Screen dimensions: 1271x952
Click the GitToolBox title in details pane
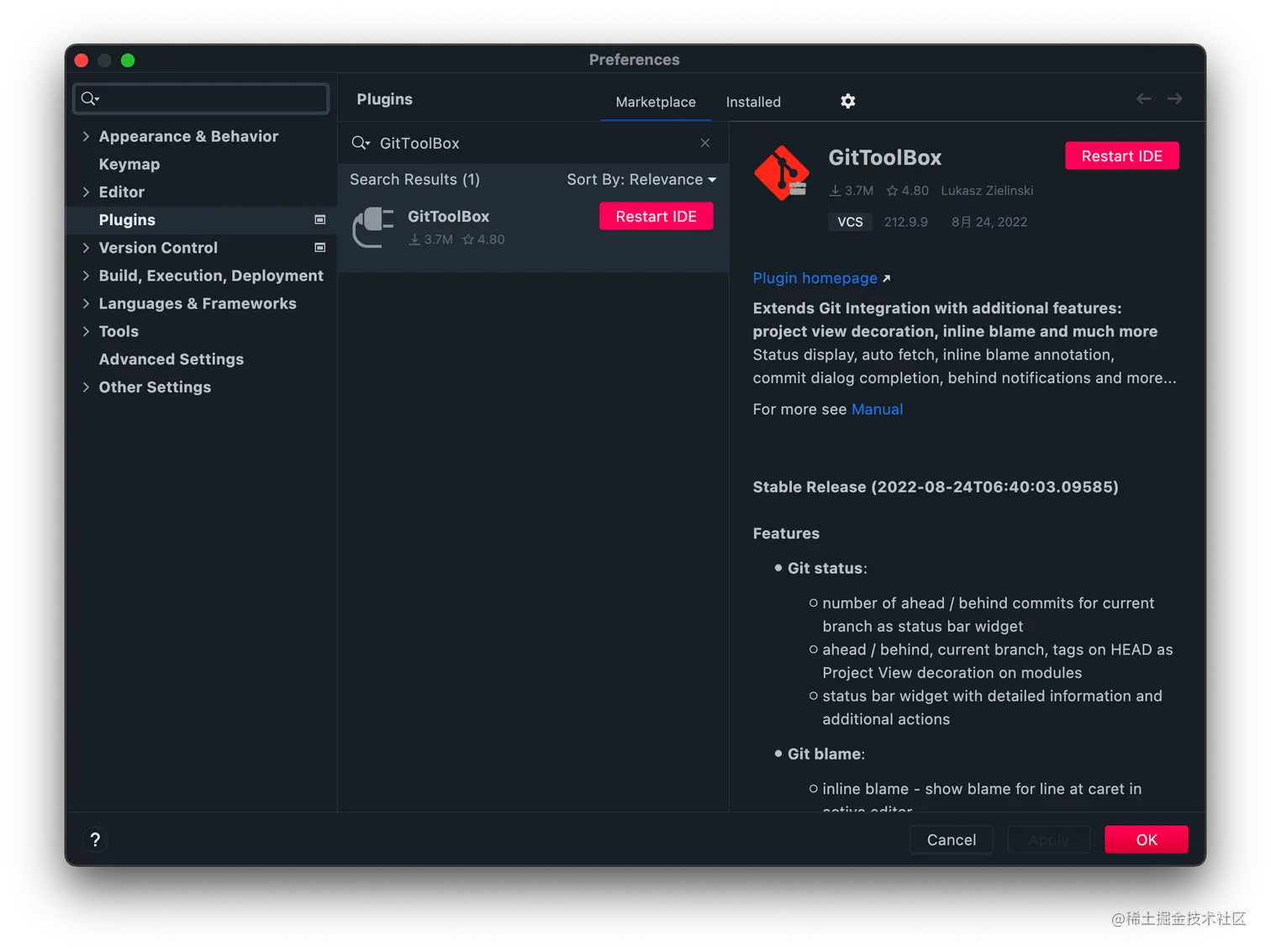click(885, 157)
